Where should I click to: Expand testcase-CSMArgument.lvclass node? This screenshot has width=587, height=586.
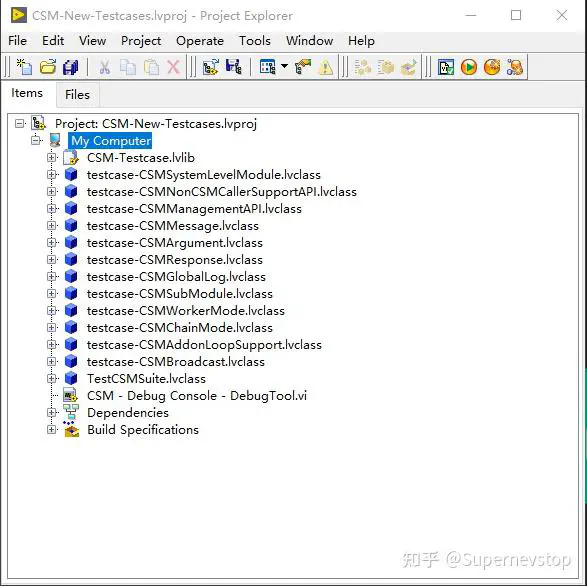(52, 243)
